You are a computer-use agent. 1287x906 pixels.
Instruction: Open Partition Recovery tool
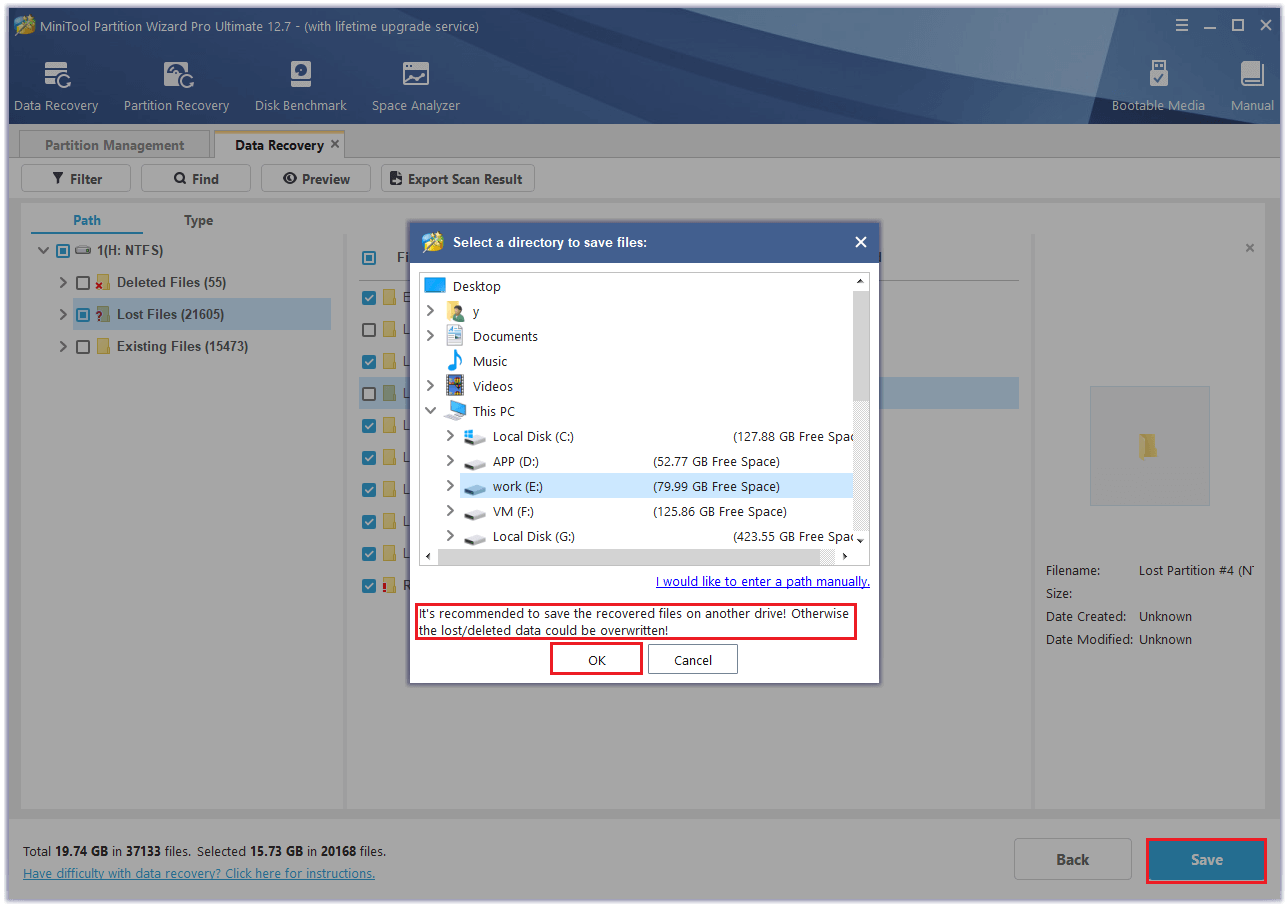(176, 86)
